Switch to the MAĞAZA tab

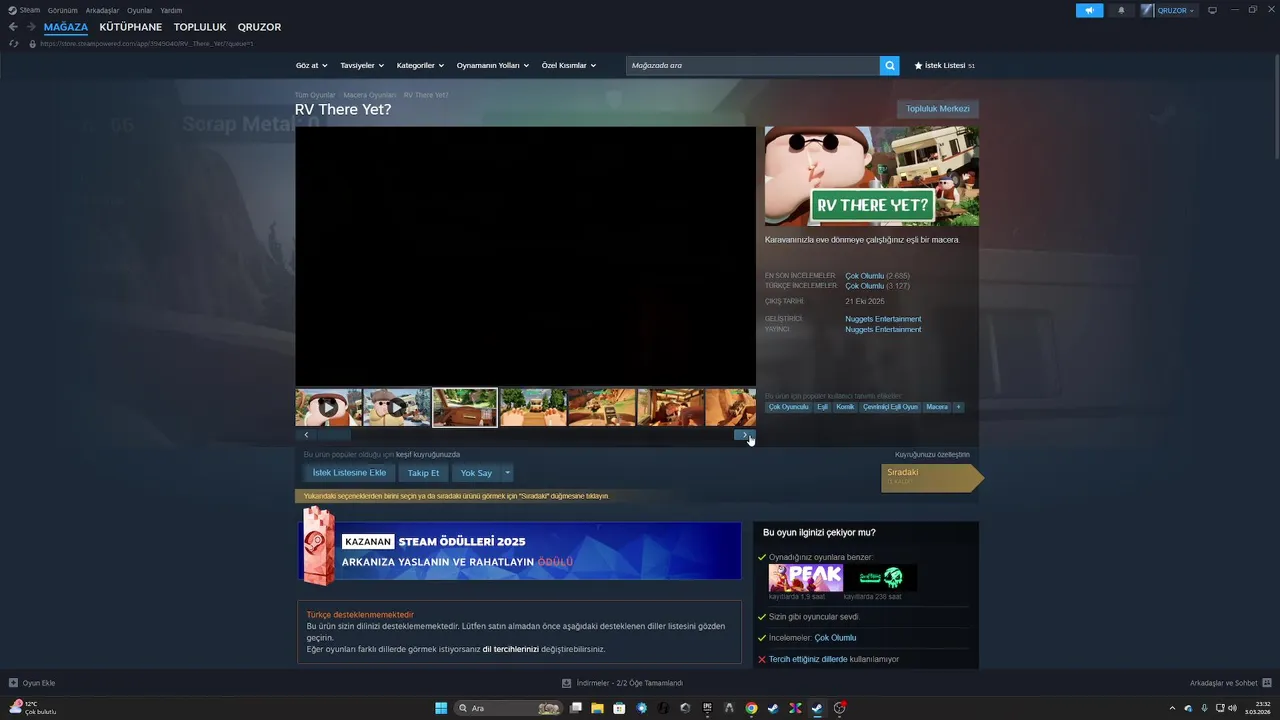pyautogui.click(x=66, y=27)
